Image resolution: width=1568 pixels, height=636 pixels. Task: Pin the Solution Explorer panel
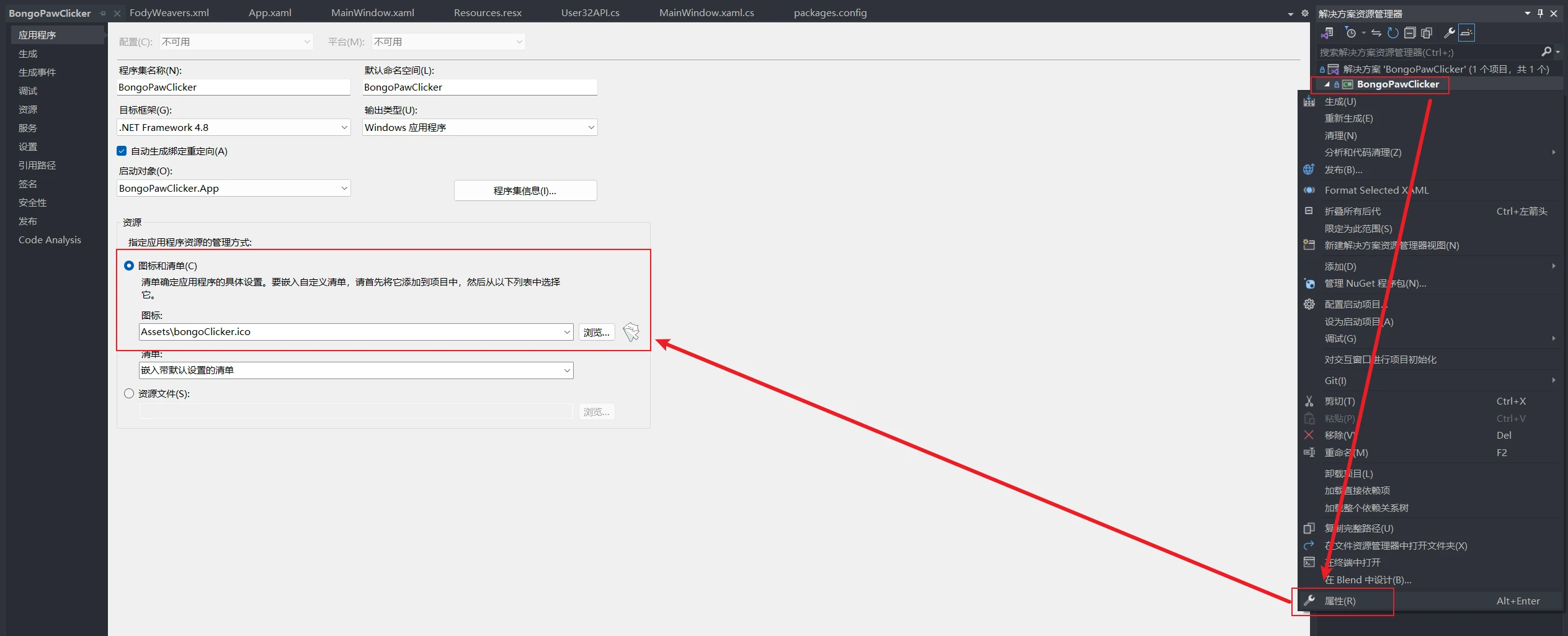coord(1540,13)
